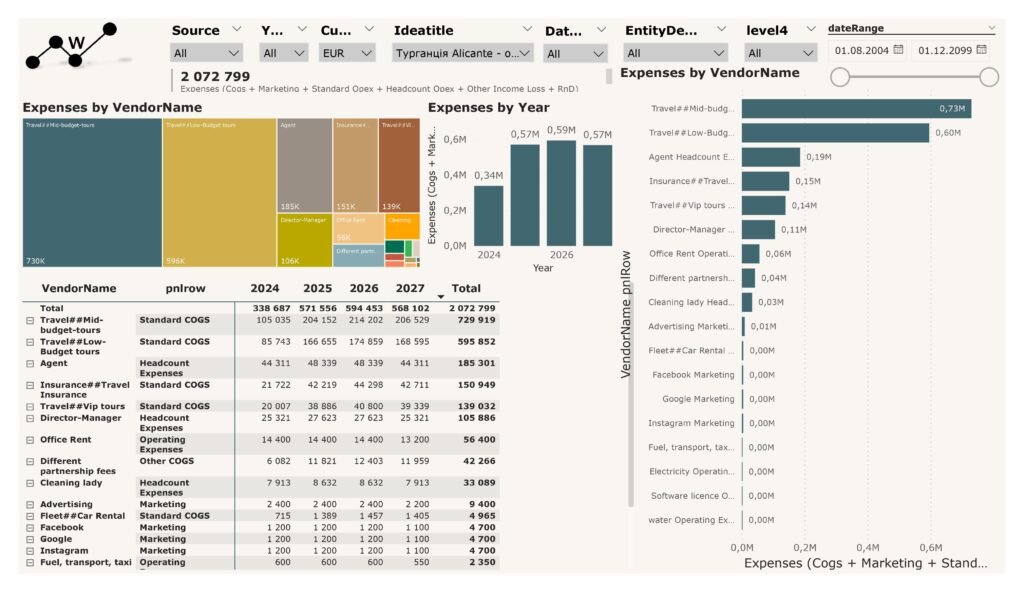Sort matrix by 2025 column header
This screenshot has width=1024, height=592.
point(317,288)
